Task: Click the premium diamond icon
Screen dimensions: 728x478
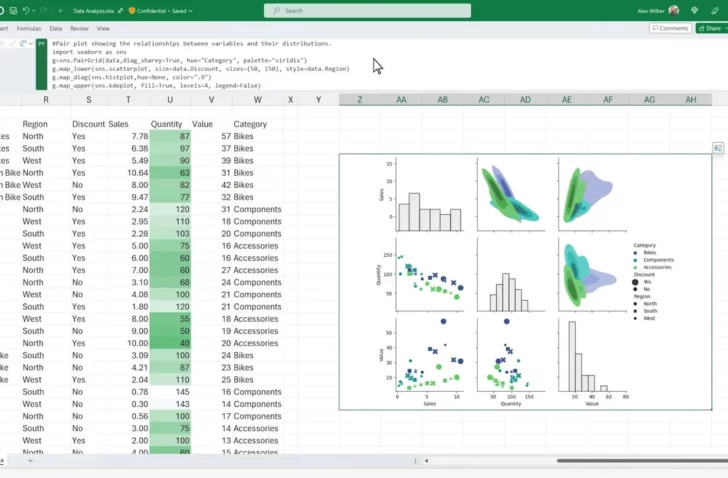Action: coord(695,10)
